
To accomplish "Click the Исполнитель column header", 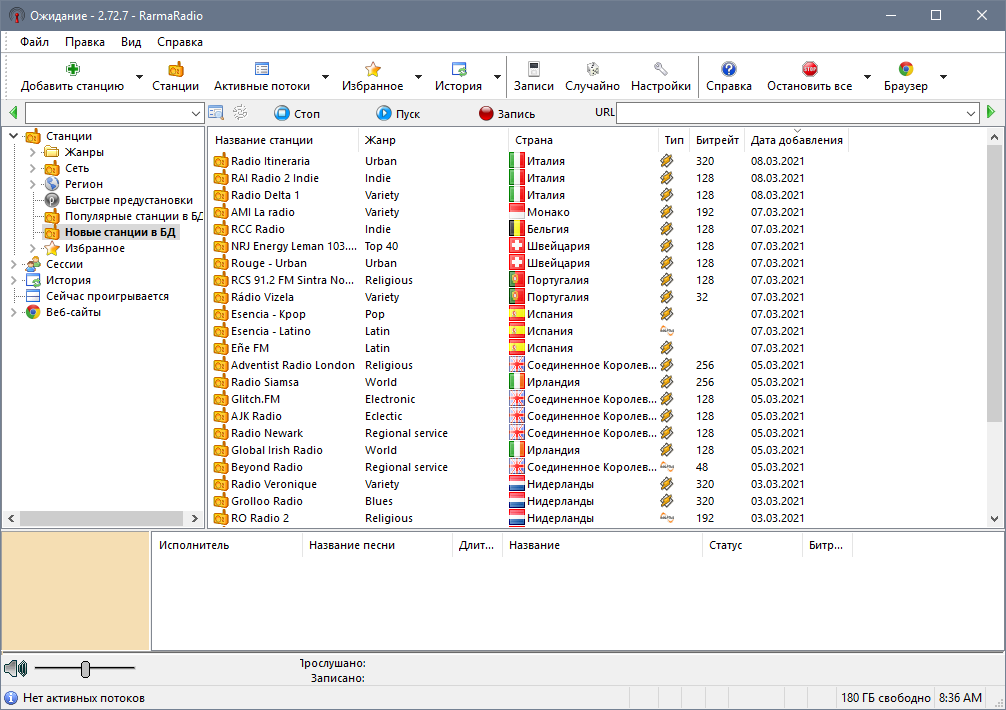I will click(227, 545).
